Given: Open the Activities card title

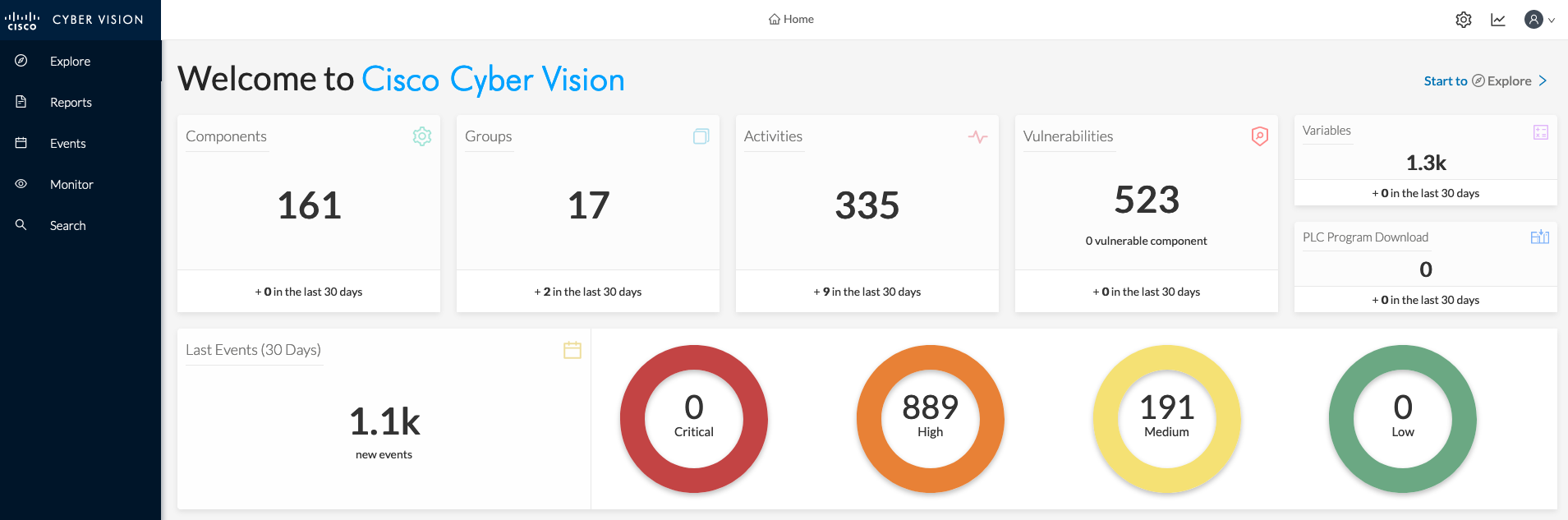Looking at the screenshot, I should tap(773, 136).
